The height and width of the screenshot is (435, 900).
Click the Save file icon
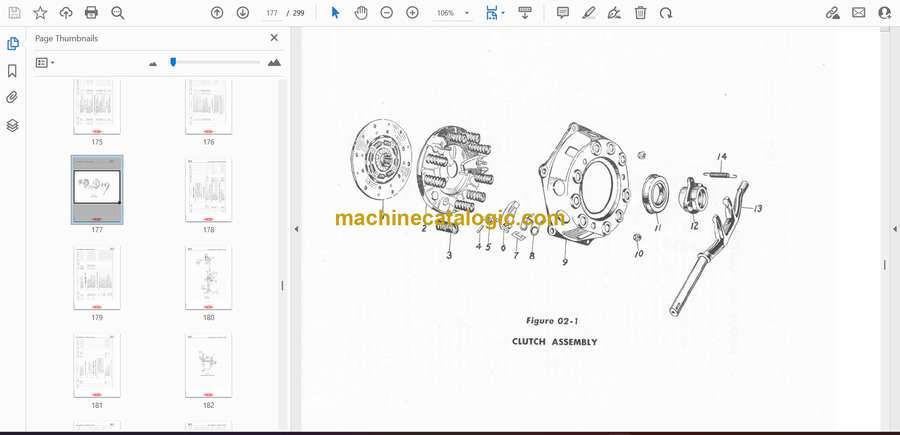(x=14, y=13)
